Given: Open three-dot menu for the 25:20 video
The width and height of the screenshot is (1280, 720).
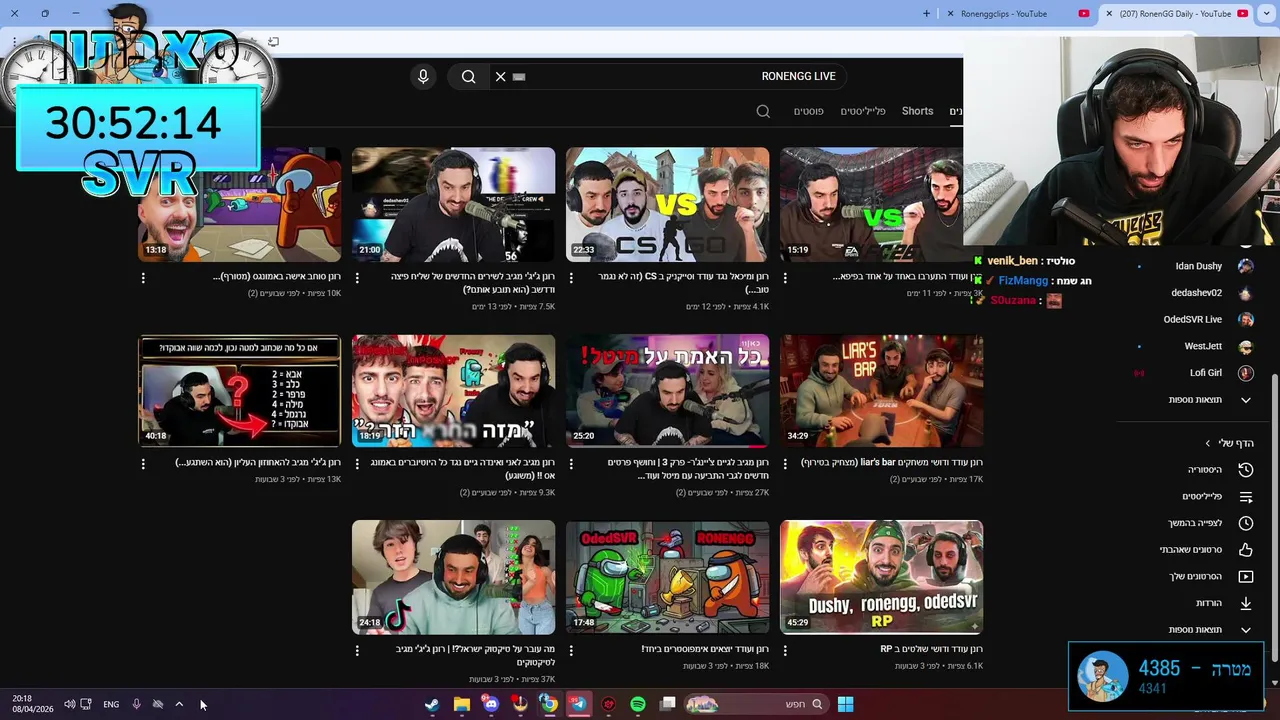Looking at the screenshot, I should 571,464.
